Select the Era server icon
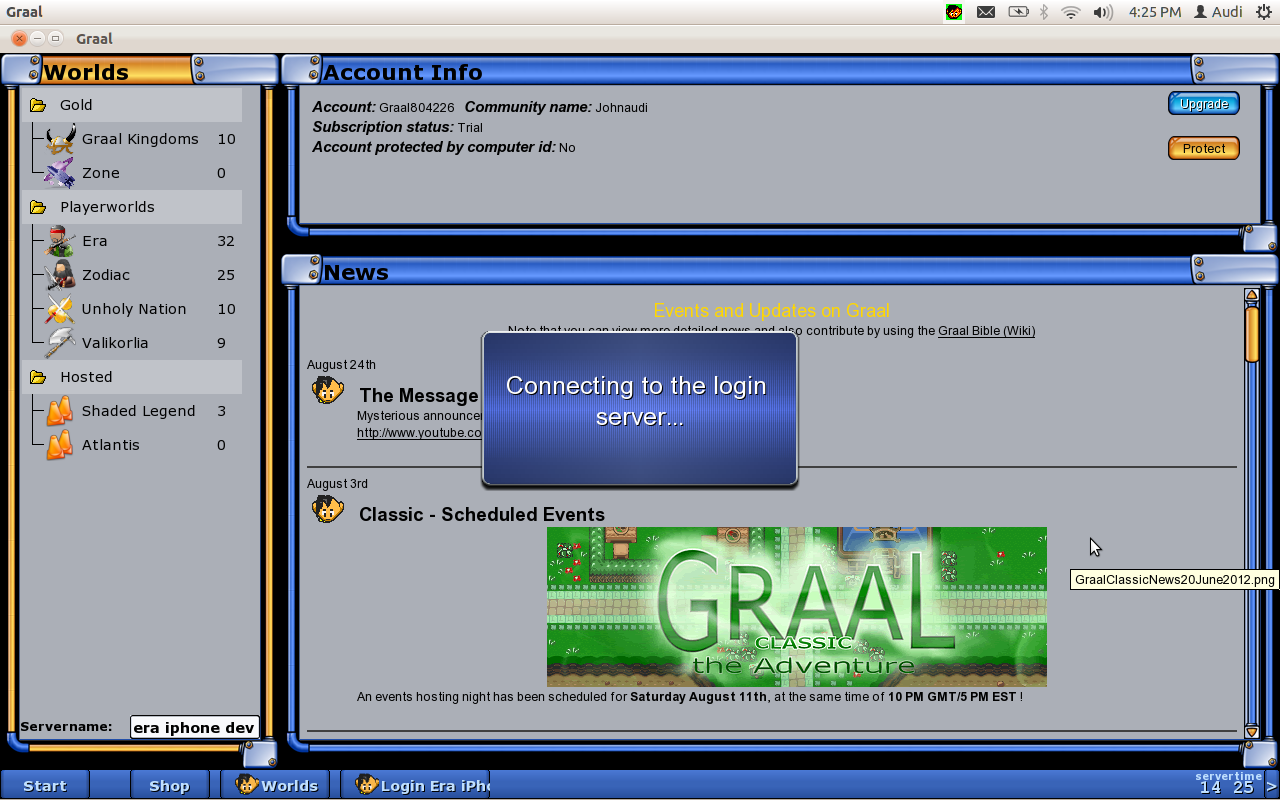This screenshot has width=1280, height=800. pos(60,241)
